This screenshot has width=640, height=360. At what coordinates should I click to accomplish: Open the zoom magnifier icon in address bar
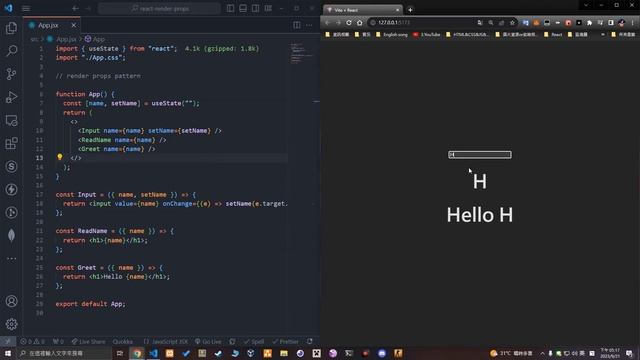coord(491,22)
